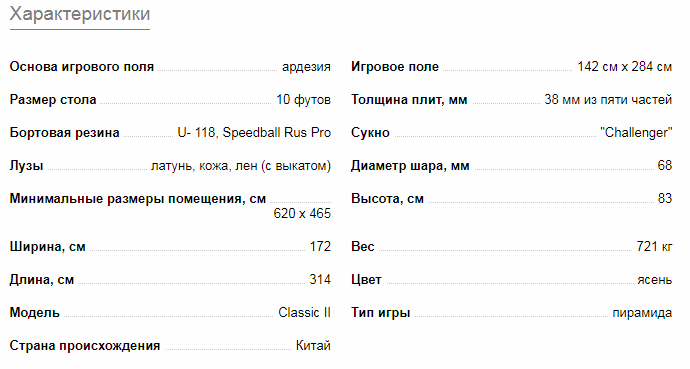The width and height of the screenshot is (690, 369).
Task: Click U- 118, Speedball Rus Pro value
Action: tap(254, 133)
